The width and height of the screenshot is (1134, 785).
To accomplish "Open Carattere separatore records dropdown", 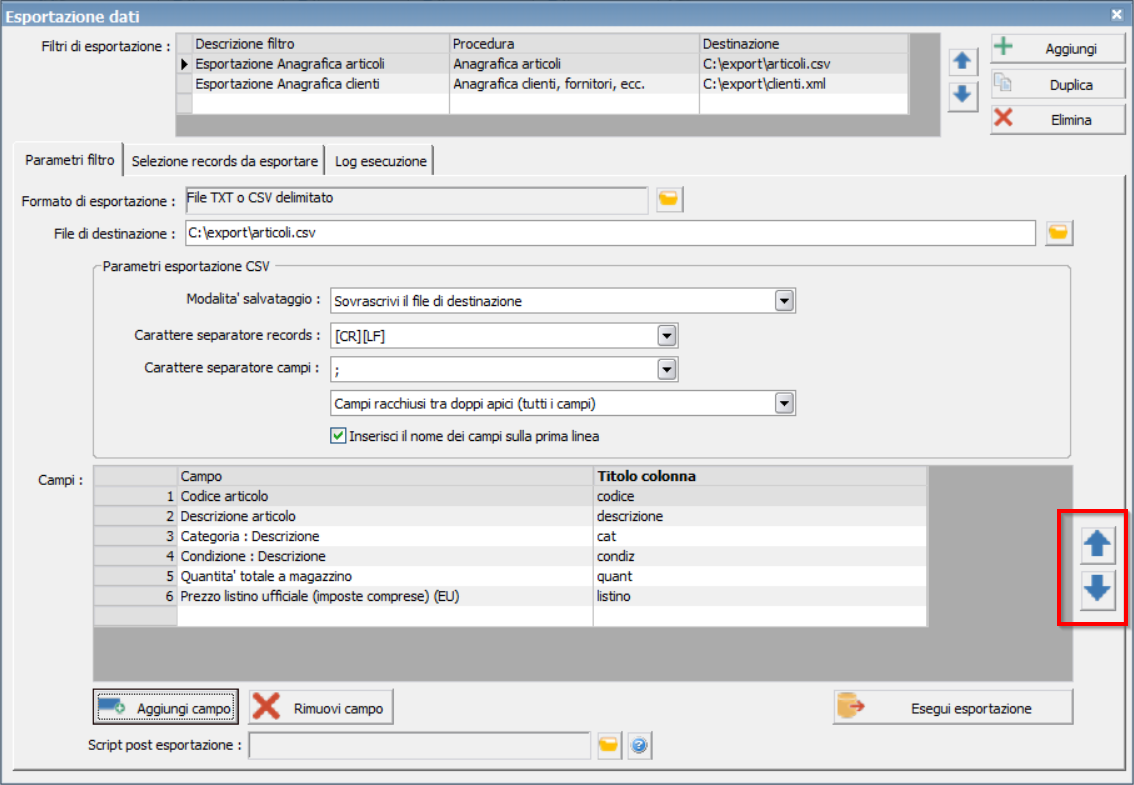I will [x=667, y=336].
